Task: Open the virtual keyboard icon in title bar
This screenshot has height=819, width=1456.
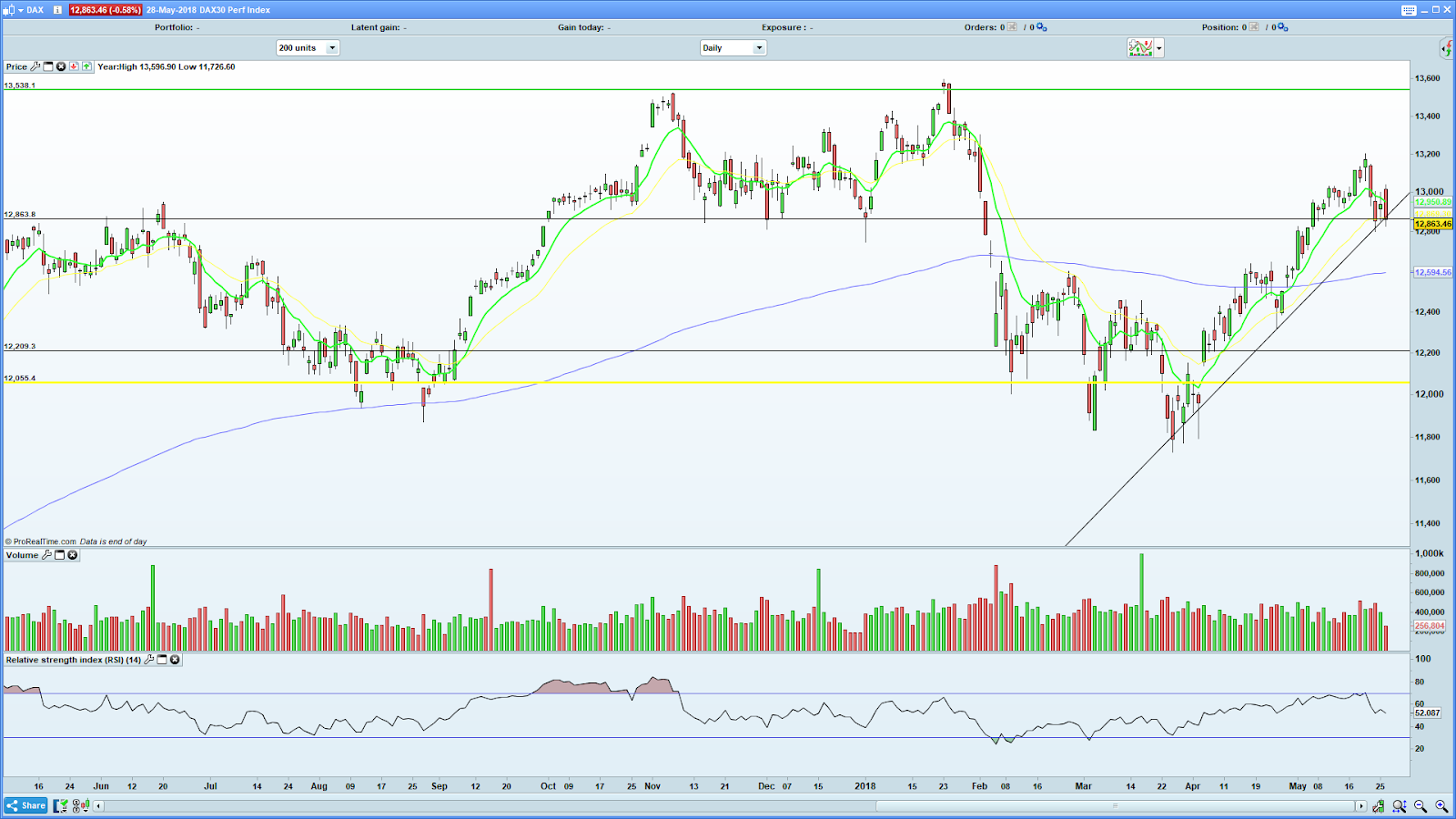Action: (x=1409, y=10)
